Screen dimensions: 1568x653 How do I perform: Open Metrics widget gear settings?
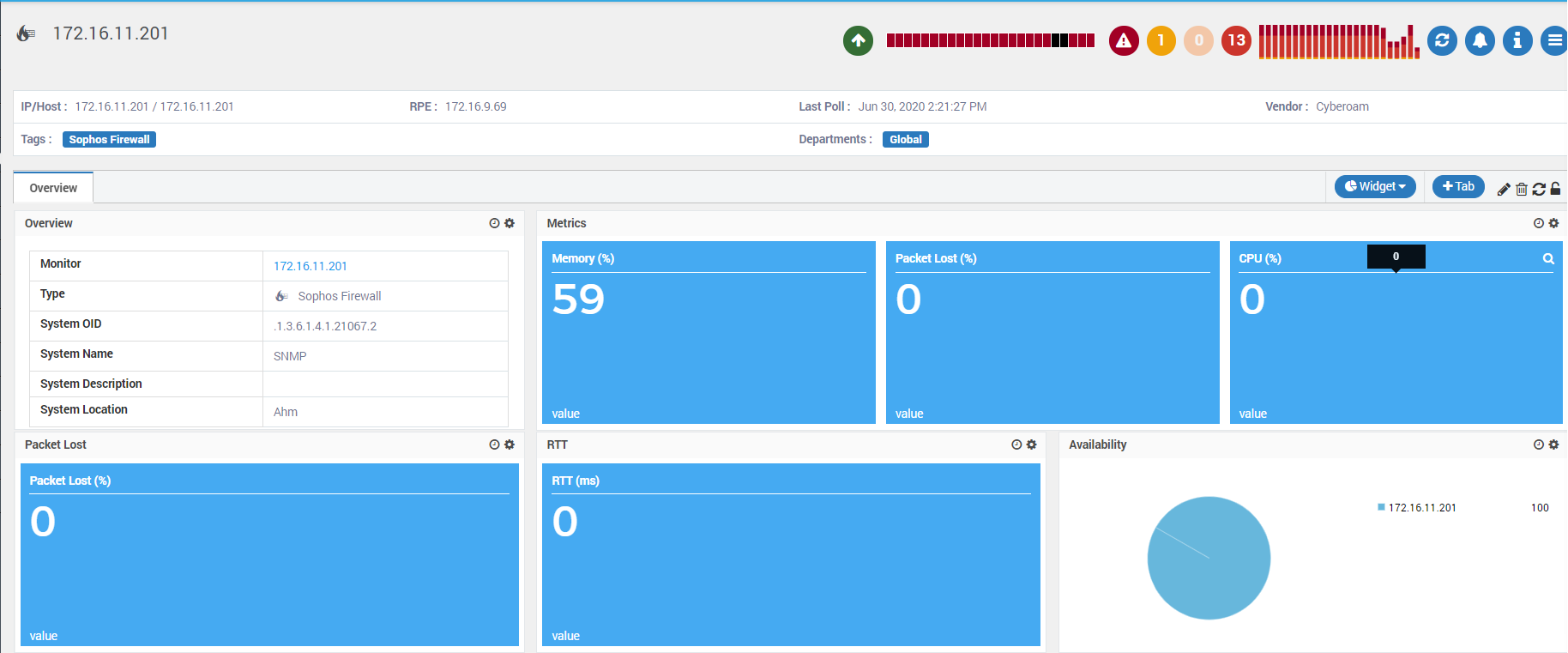pos(1553,223)
